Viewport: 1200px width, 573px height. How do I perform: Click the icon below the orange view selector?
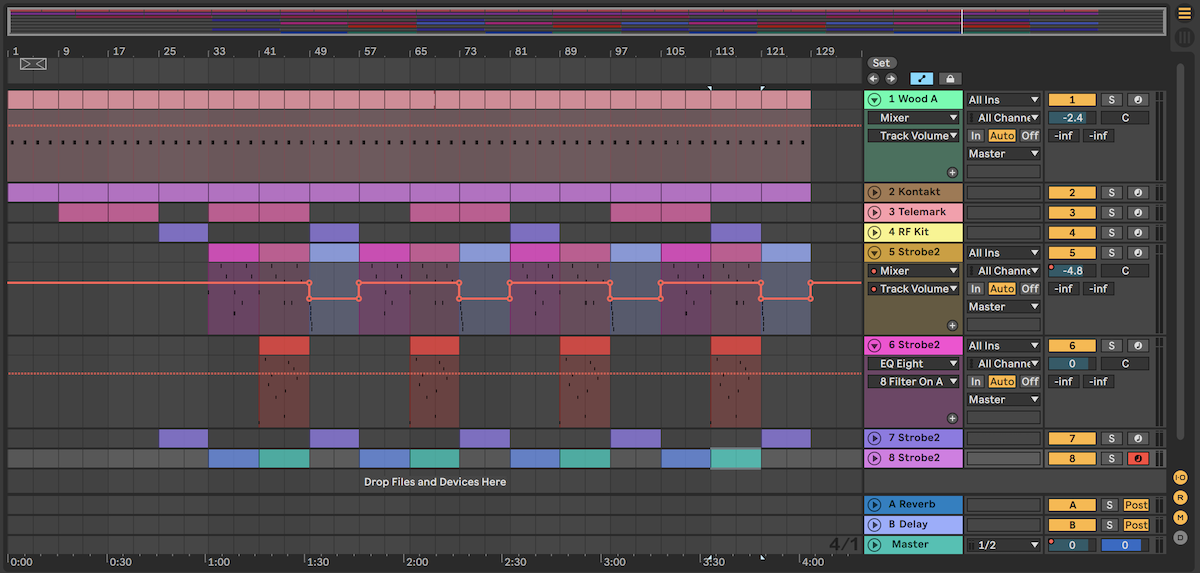(x=1184, y=38)
